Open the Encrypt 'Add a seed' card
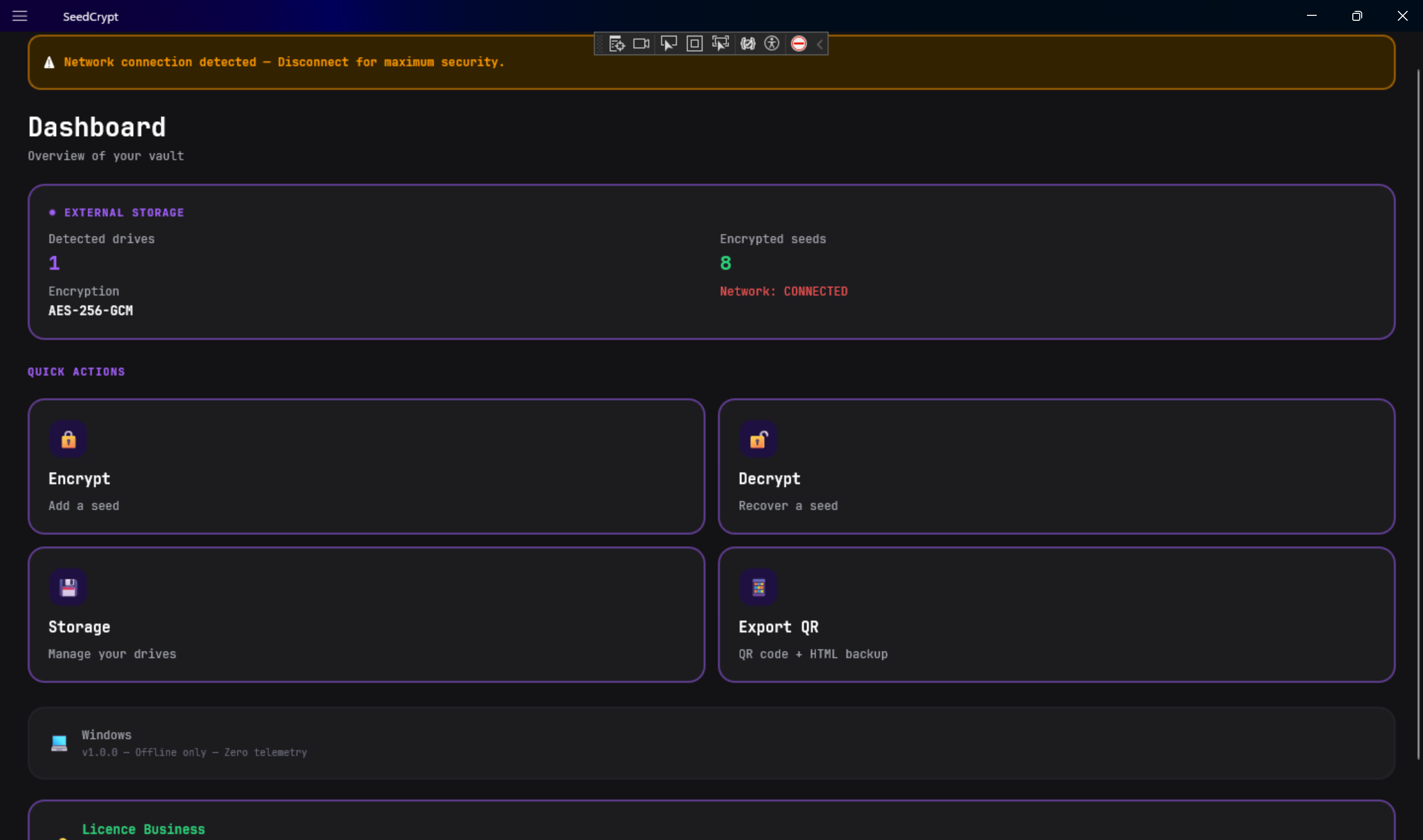This screenshot has height=840, width=1423. click(x=366, y=466)
